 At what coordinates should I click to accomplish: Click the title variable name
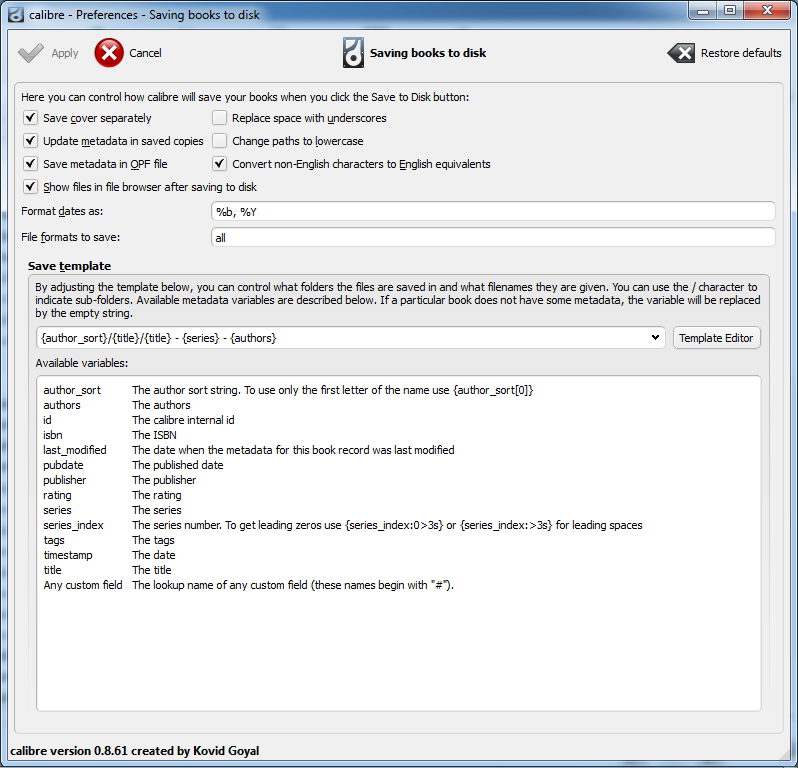point(52,570)
